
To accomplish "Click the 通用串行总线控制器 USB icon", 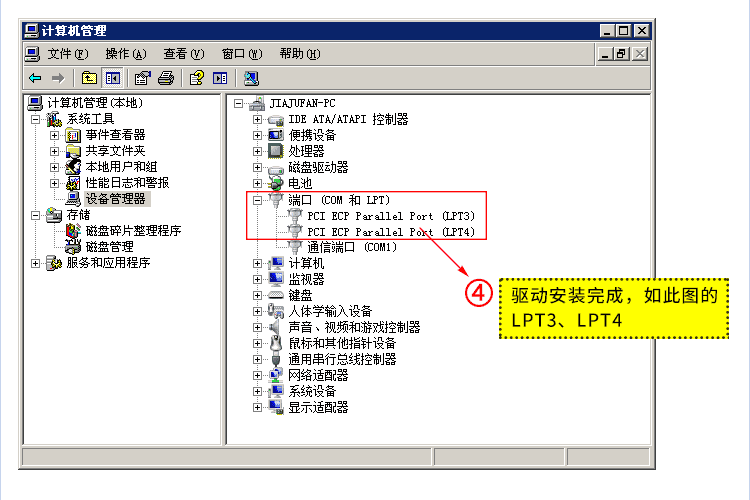I will [x=276, y=359].
